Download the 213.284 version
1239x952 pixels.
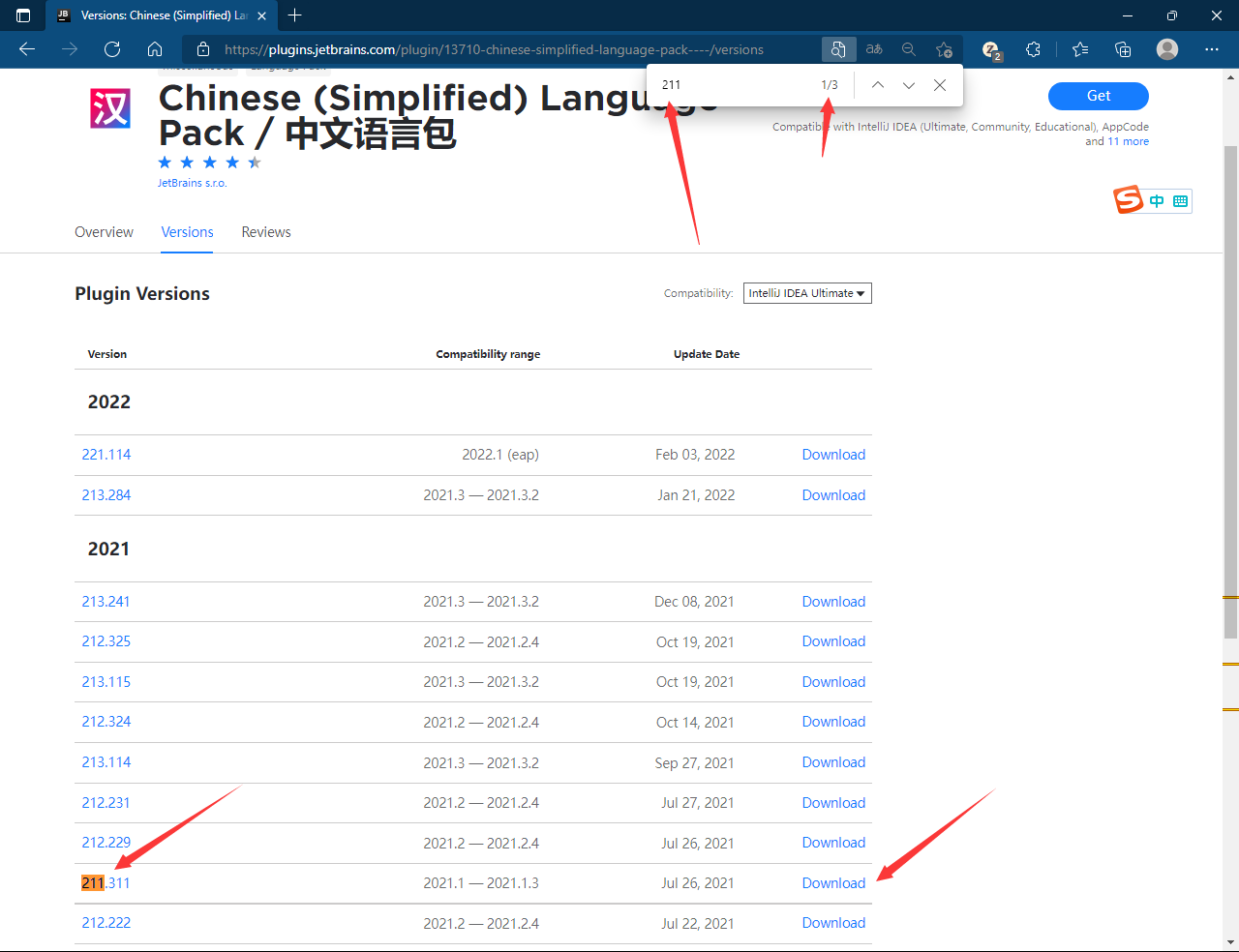(x=833, y=495)
